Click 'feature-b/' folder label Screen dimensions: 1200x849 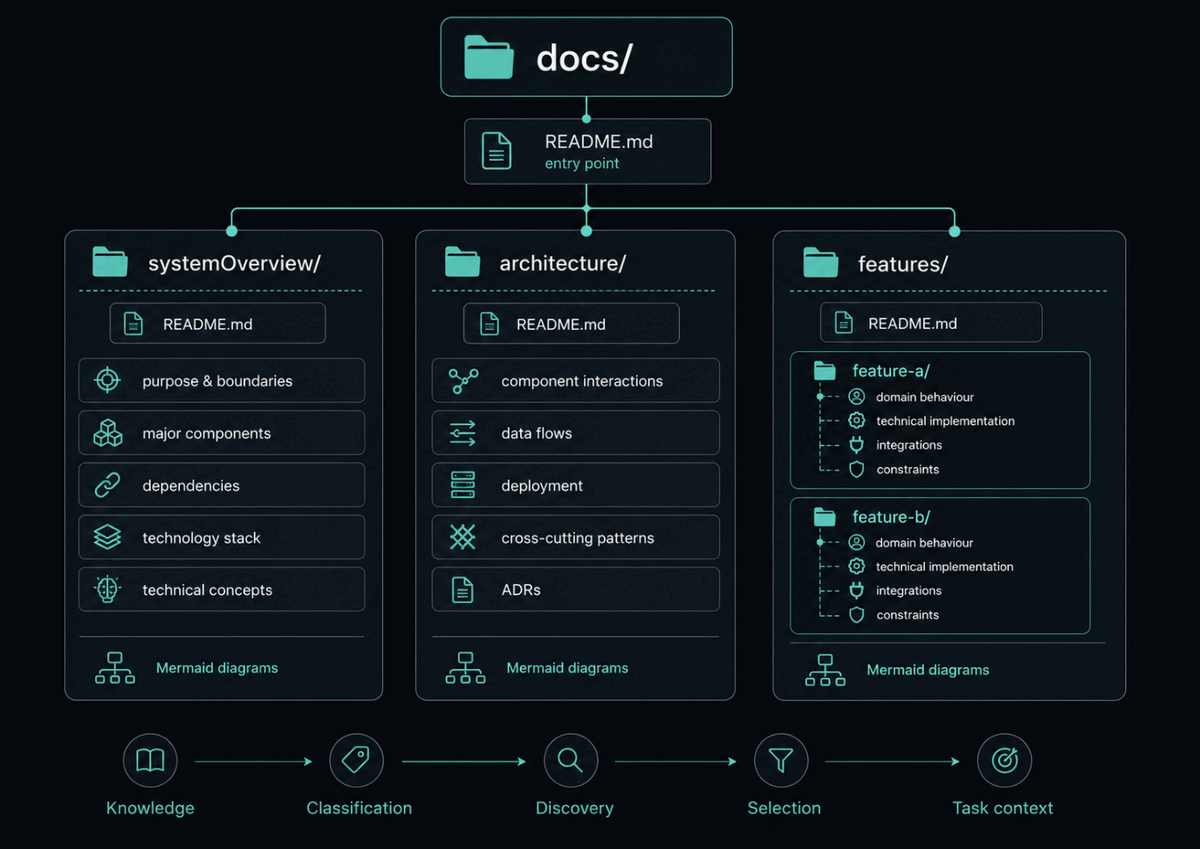891,517
